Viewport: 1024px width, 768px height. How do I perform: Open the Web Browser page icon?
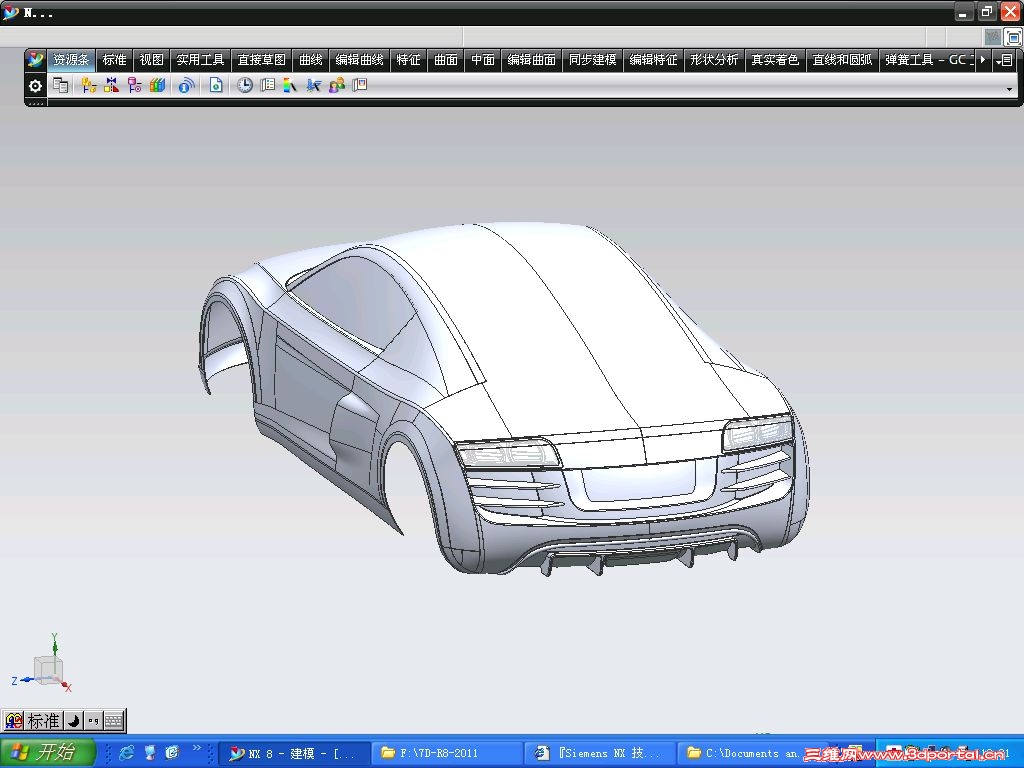coord(216,85)
